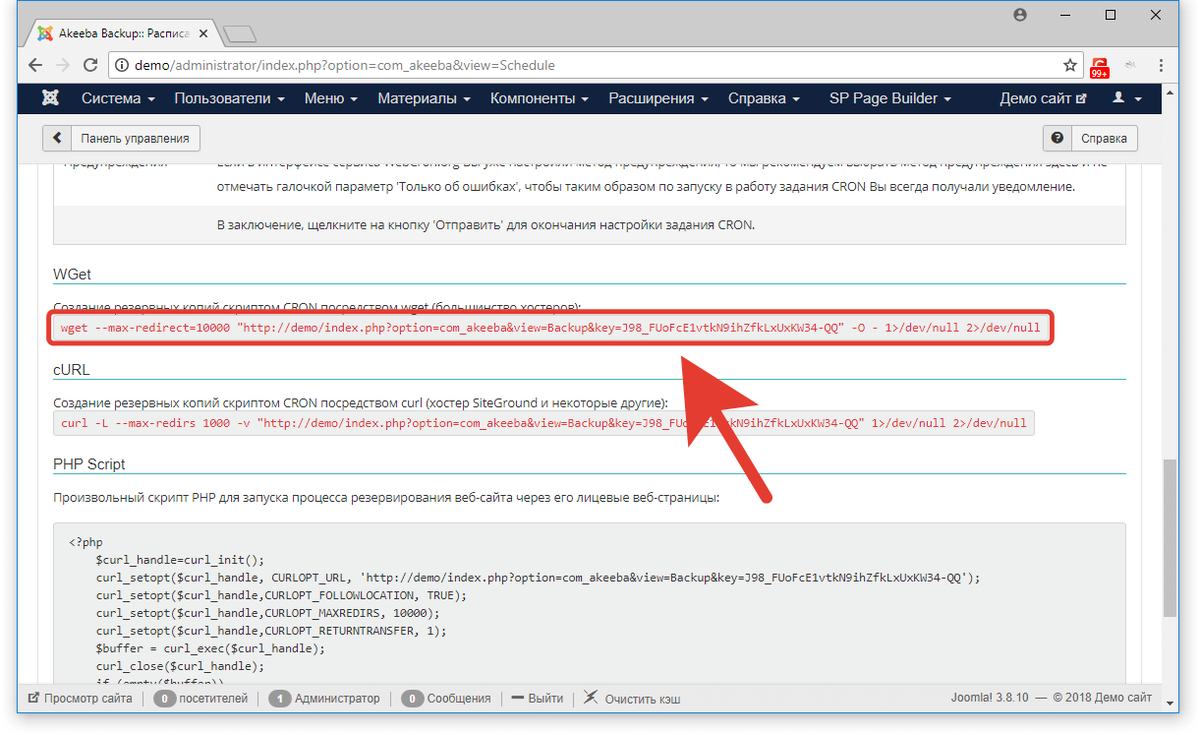Open the Демо сайт link

click(1043, 98)
